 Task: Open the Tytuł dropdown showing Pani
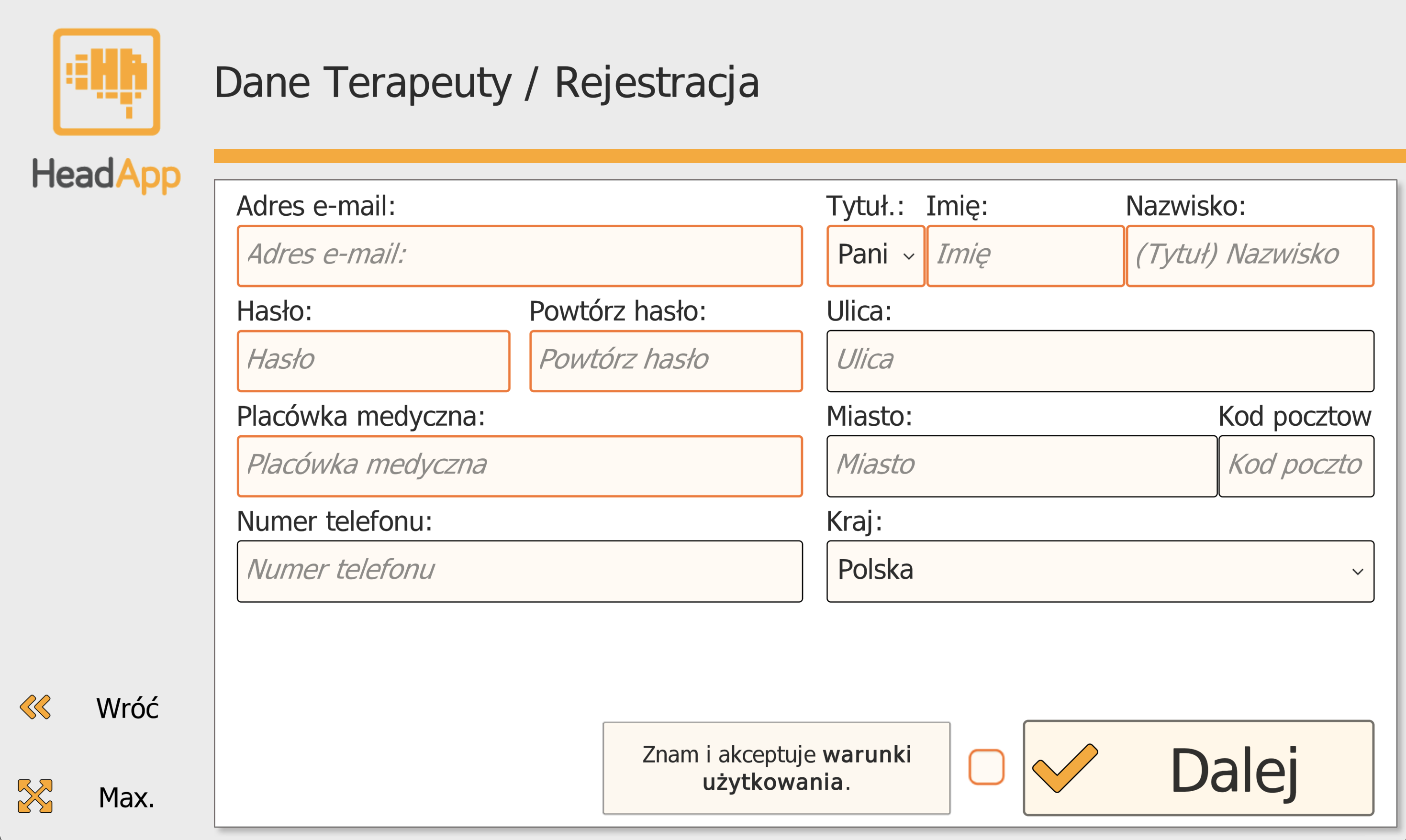tap(875, 255)
